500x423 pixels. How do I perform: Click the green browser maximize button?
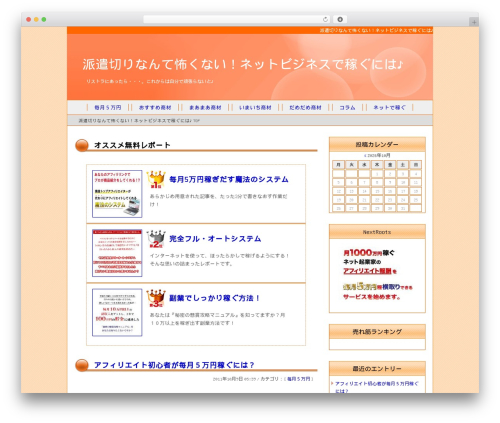(44, 19)
